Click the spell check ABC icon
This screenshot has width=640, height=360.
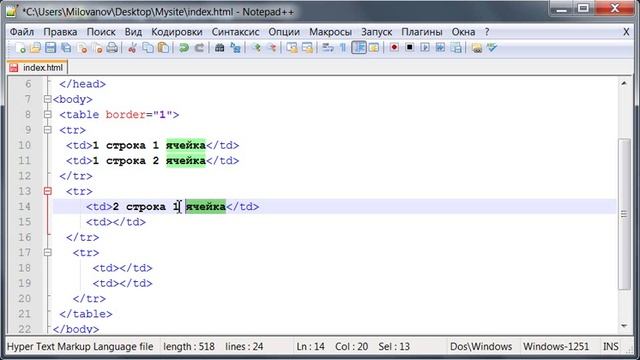click(x=492, y=48)
